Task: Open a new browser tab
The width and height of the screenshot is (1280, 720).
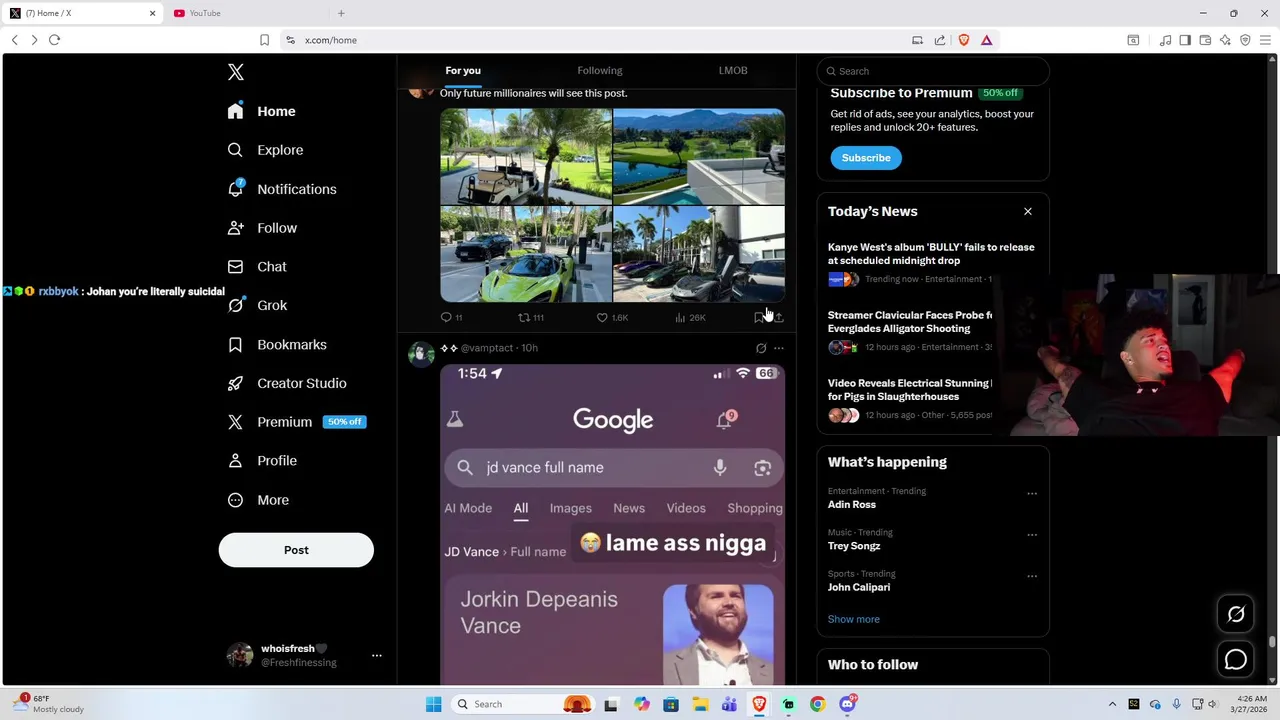Action: pyautogui.click(x=341, y=13)
